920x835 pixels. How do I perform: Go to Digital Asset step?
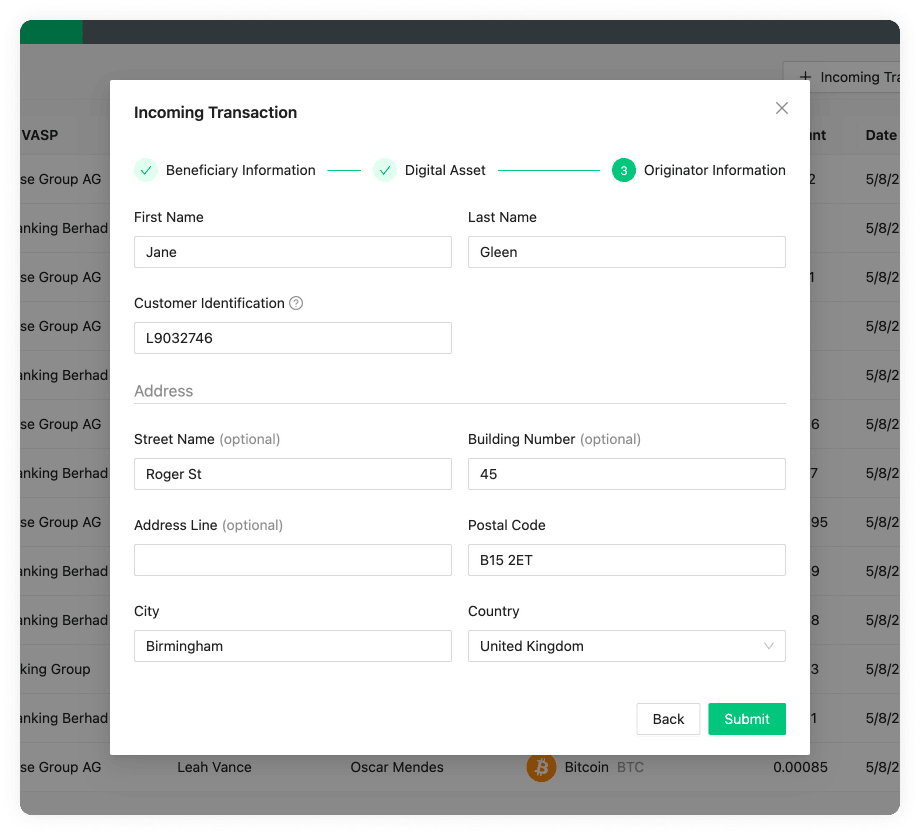(445, 170)
